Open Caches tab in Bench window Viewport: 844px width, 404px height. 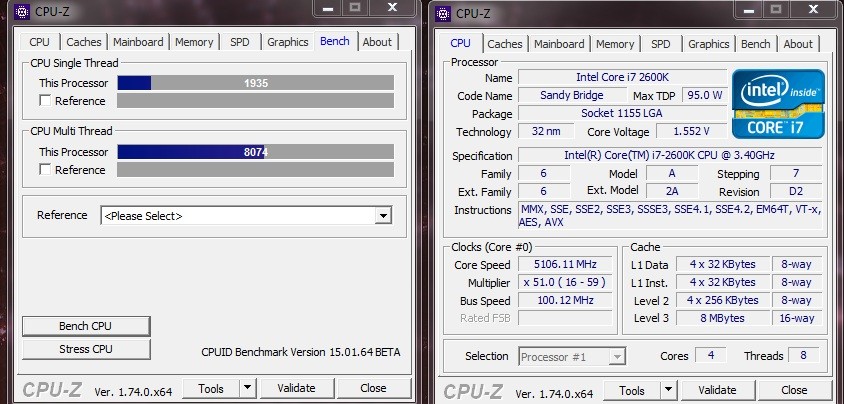click(x=83, y=42)
